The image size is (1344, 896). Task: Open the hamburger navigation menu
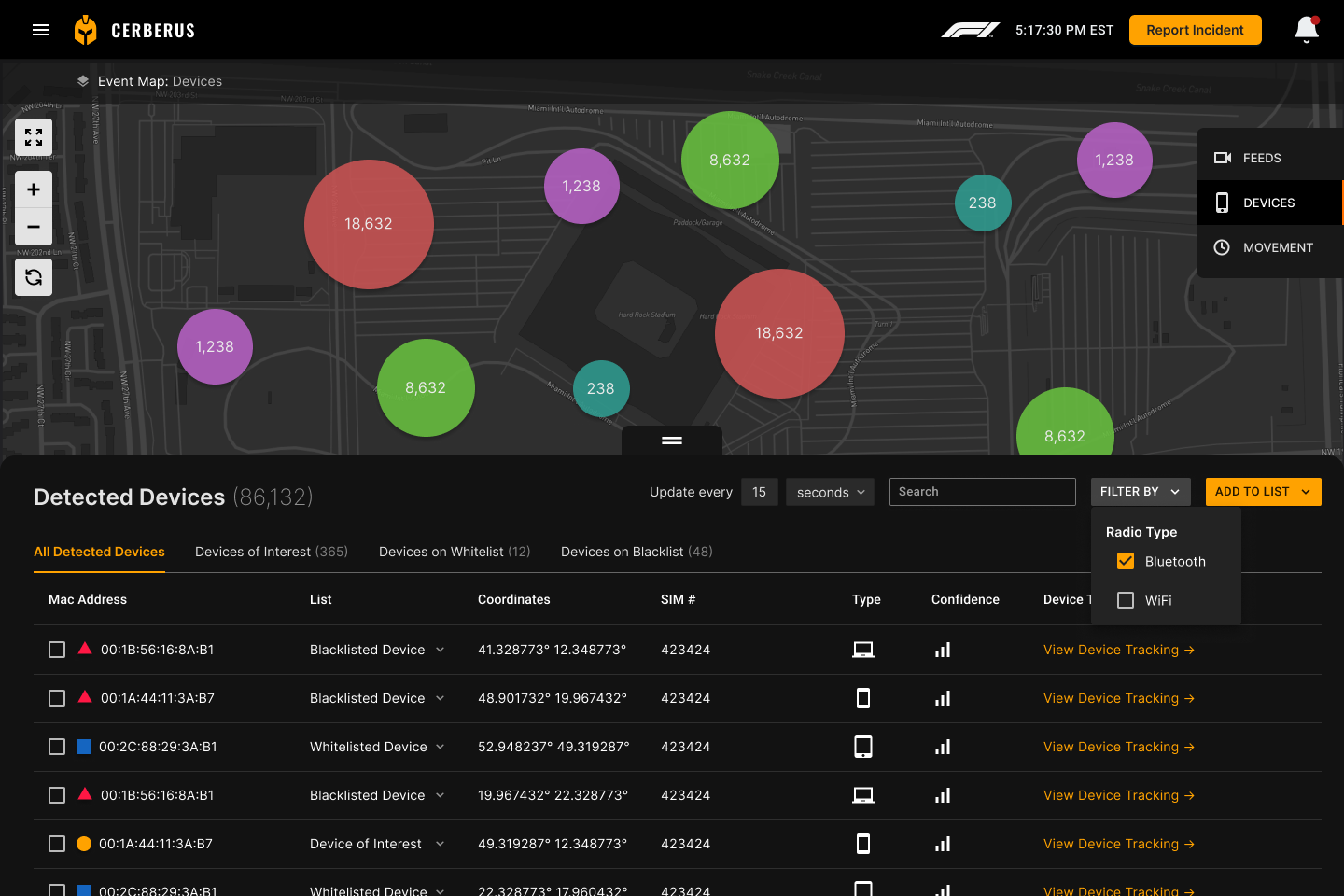(x=41, y=30)
